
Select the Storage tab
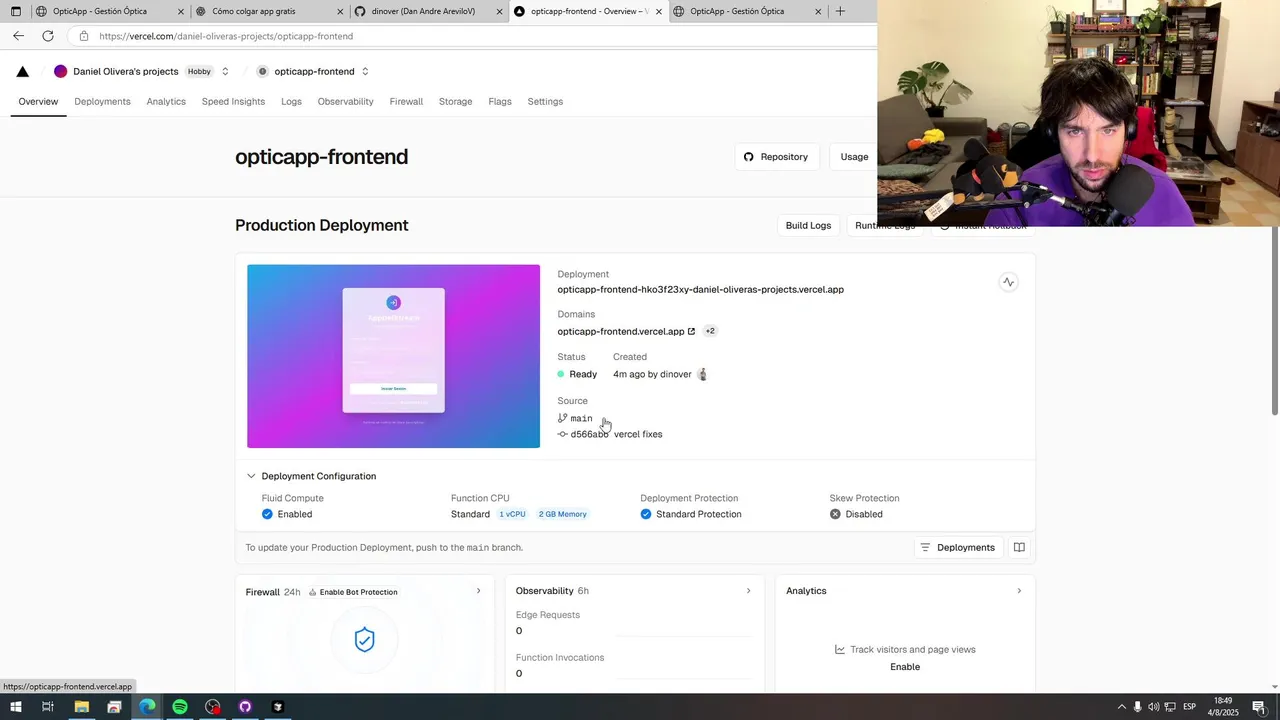tap(455, 101)
